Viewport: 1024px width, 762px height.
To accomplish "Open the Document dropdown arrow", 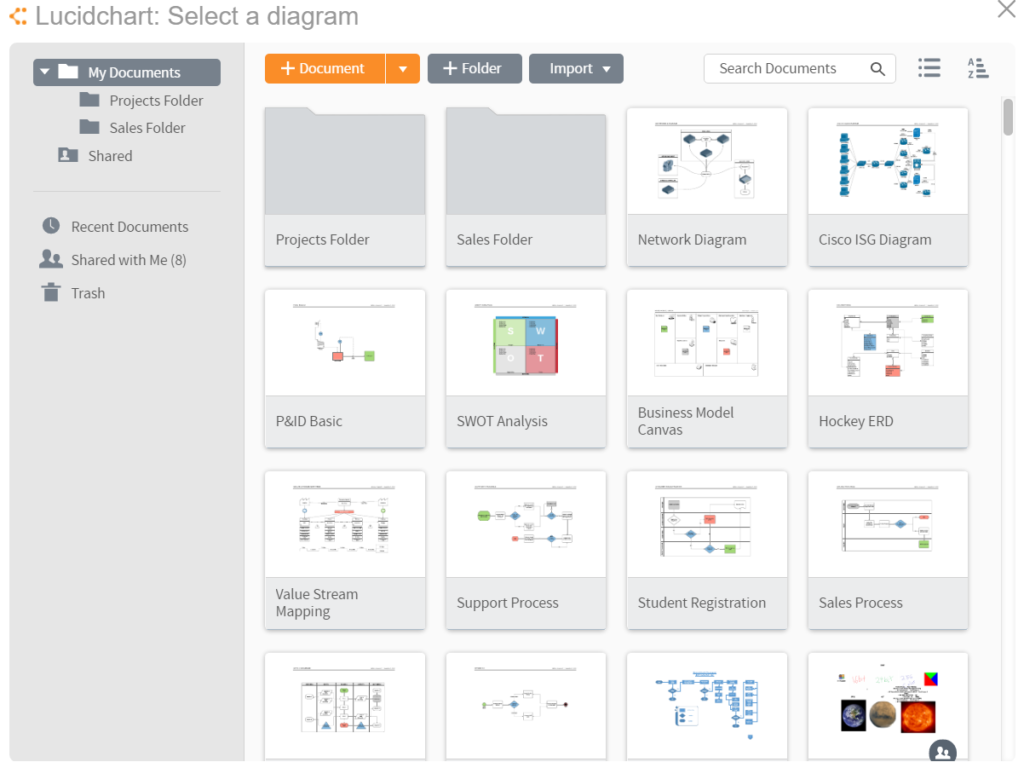I will (402, 69).
